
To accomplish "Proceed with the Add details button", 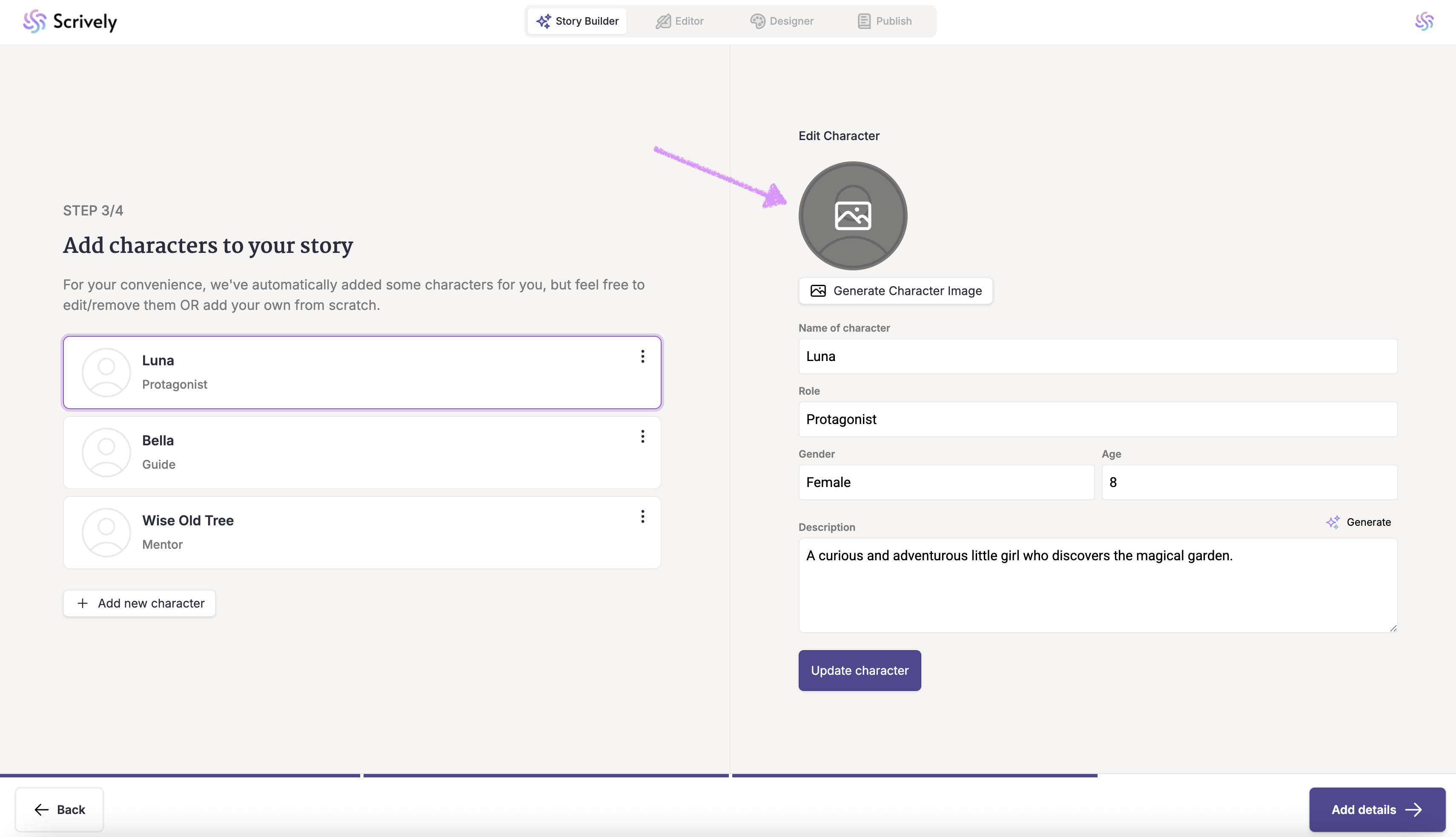I will [x=1377, y=809].
